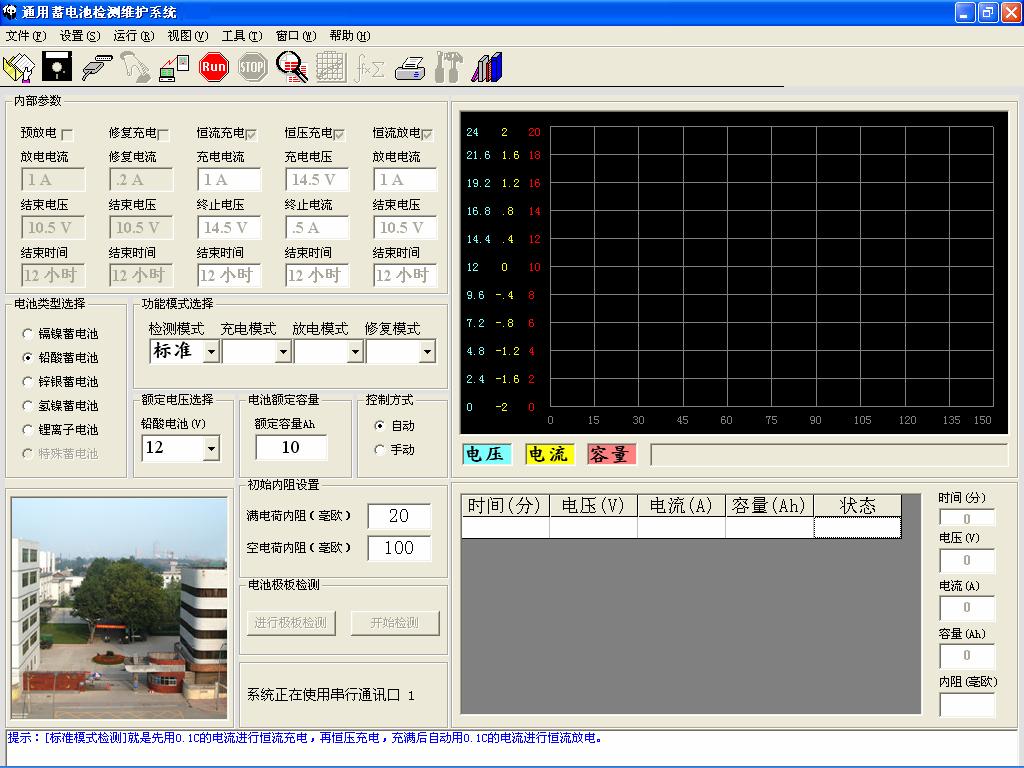Image resolution: width=1024 pixels, height=768 pixels.
Task: Open the 工具(T) menu
Action: pos(241,36)
